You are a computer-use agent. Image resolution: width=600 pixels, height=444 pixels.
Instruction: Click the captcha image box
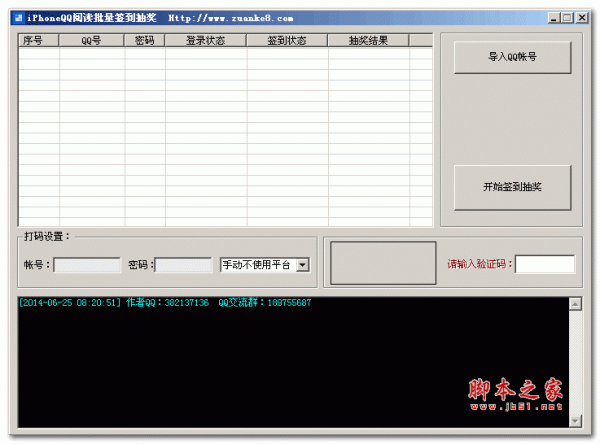pos(383,263)
